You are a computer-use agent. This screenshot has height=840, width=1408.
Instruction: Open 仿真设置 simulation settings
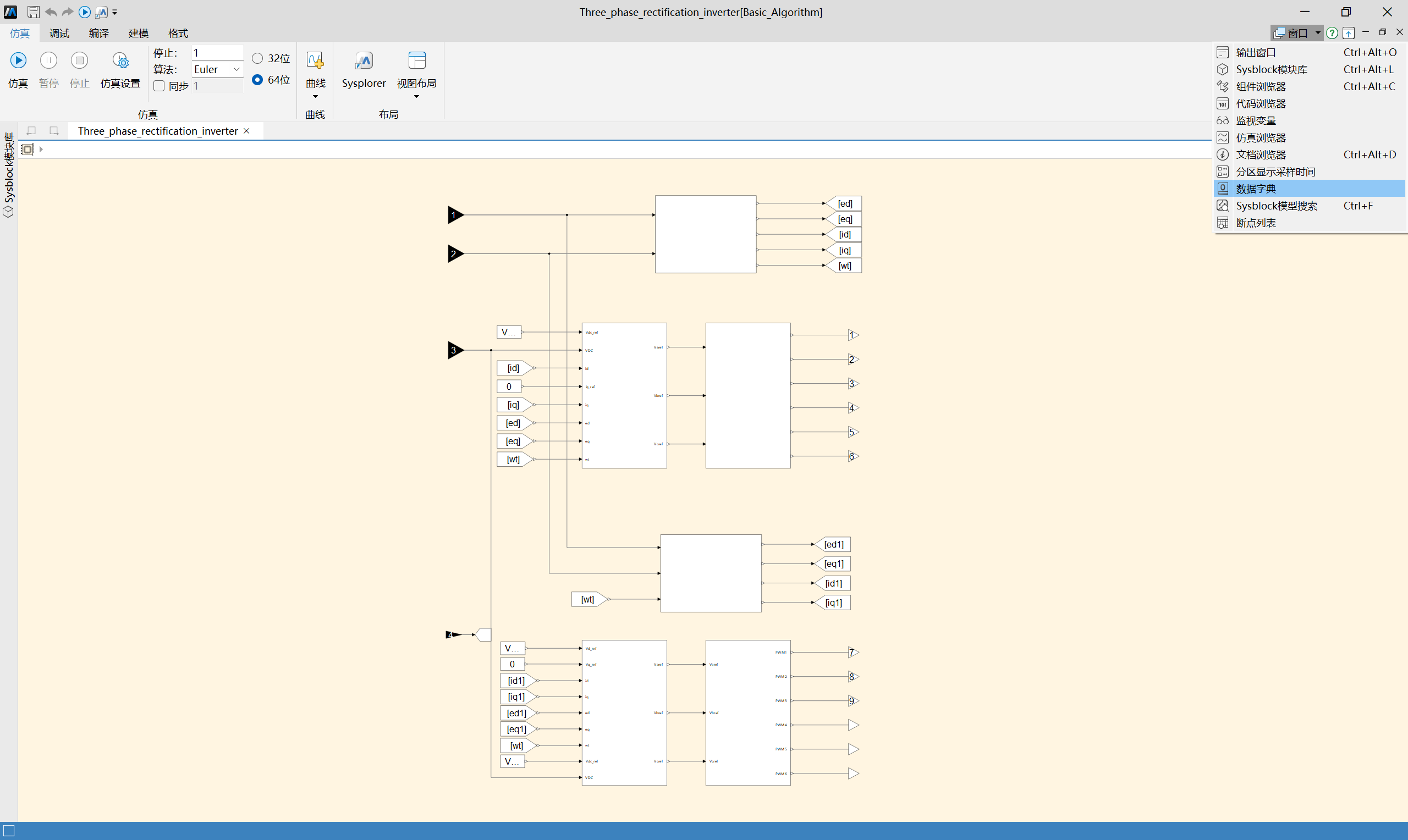(x=120, y=60)
